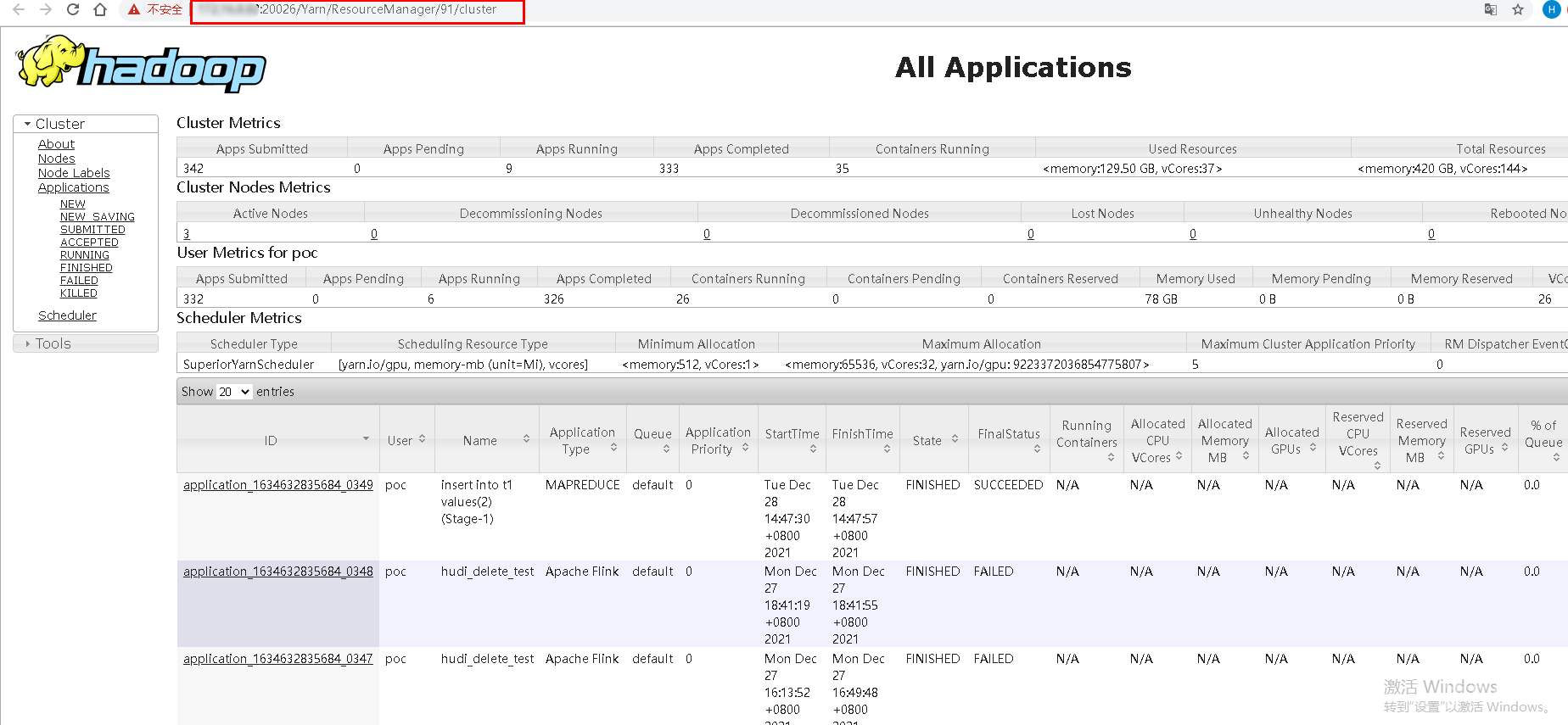Filter applications by RUNNING state
Screen dimensions: 1568x725
pyautogui.click(x=85, y=255)
